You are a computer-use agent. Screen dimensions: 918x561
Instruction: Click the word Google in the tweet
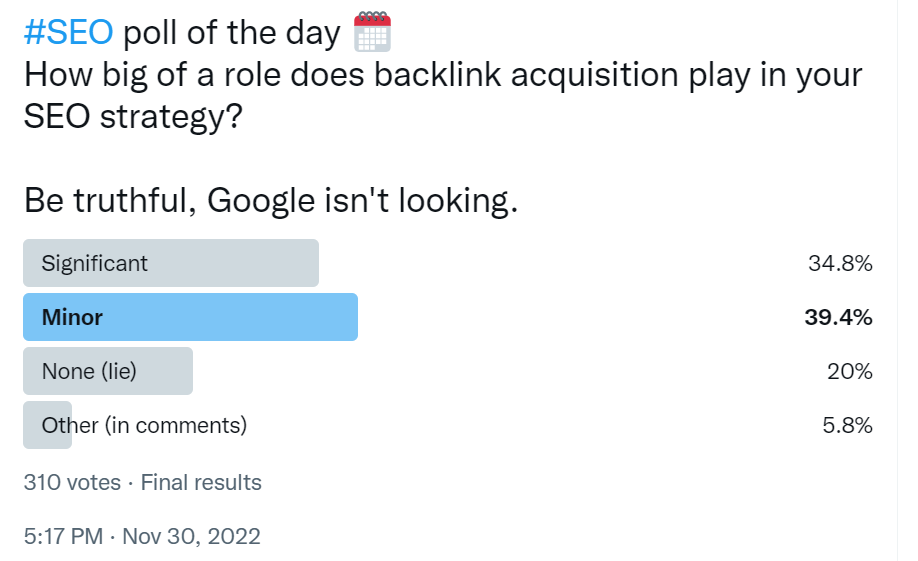tap(261, 201)
